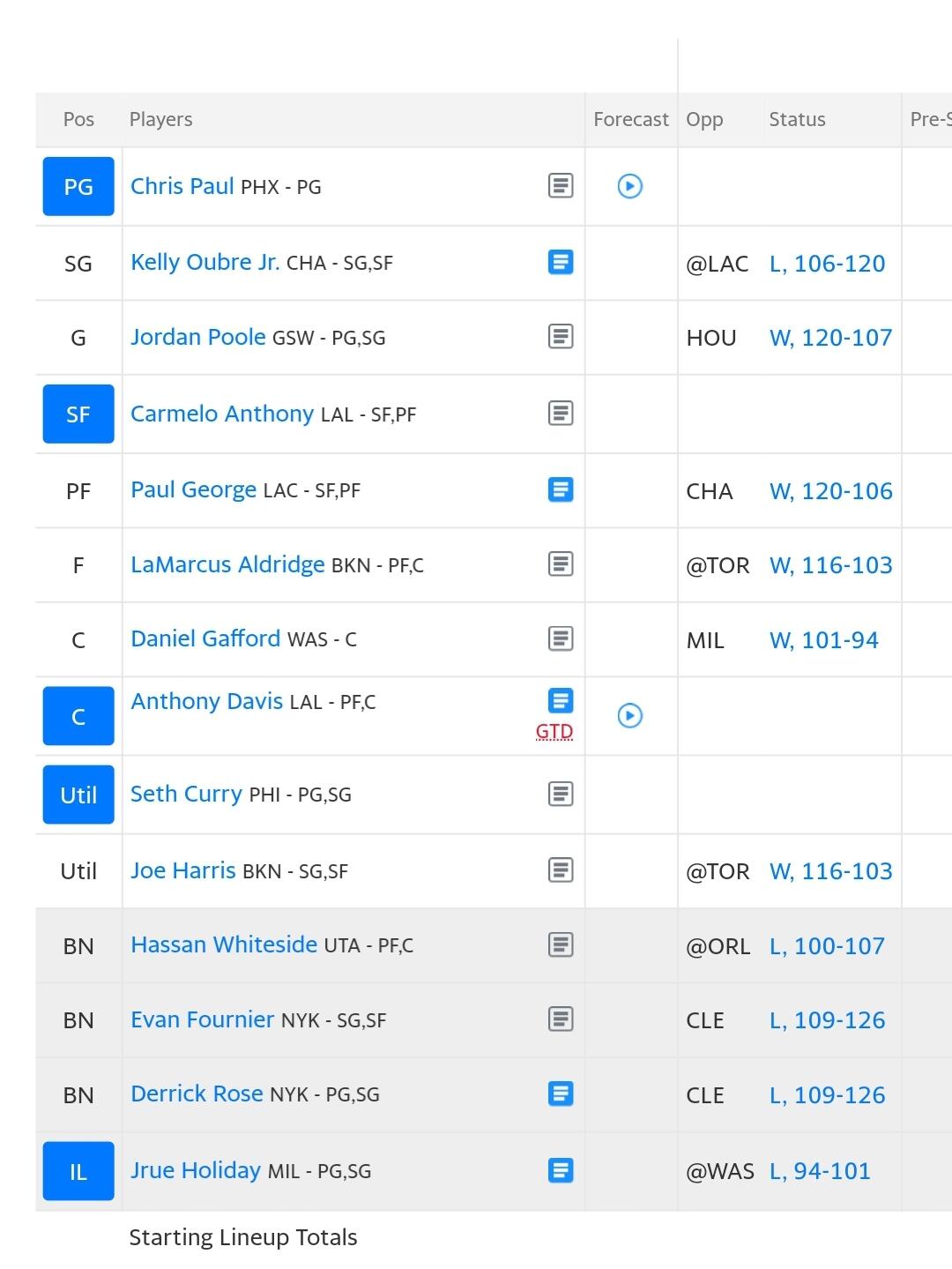
Task: Select the IL slot button for Jrue Holiday
Action: click(x=78, y=1171)
